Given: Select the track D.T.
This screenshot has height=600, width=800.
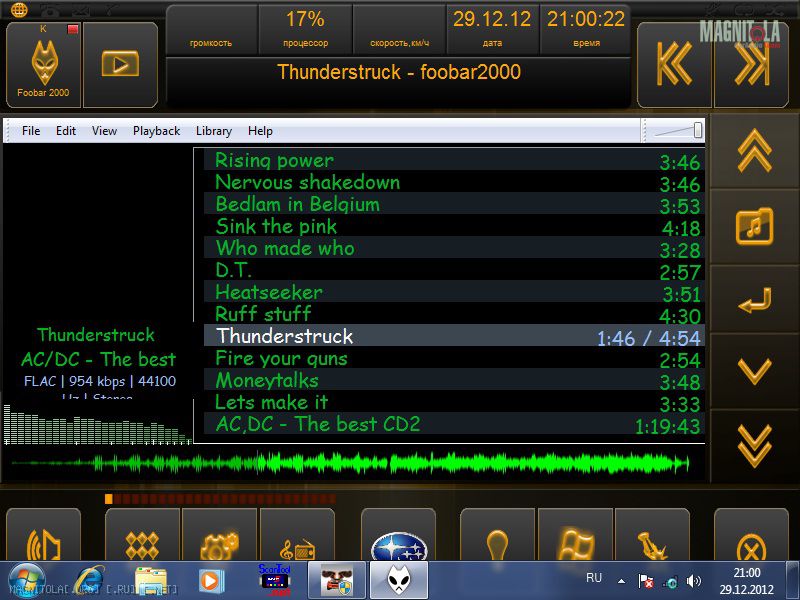Looking at the screenshot, I should tap(454, 270).
